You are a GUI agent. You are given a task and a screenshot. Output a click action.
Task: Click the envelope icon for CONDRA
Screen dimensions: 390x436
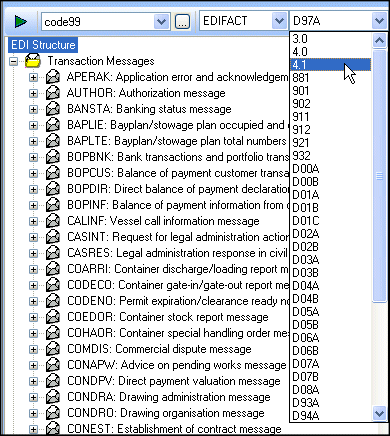(x=53, y=397)
